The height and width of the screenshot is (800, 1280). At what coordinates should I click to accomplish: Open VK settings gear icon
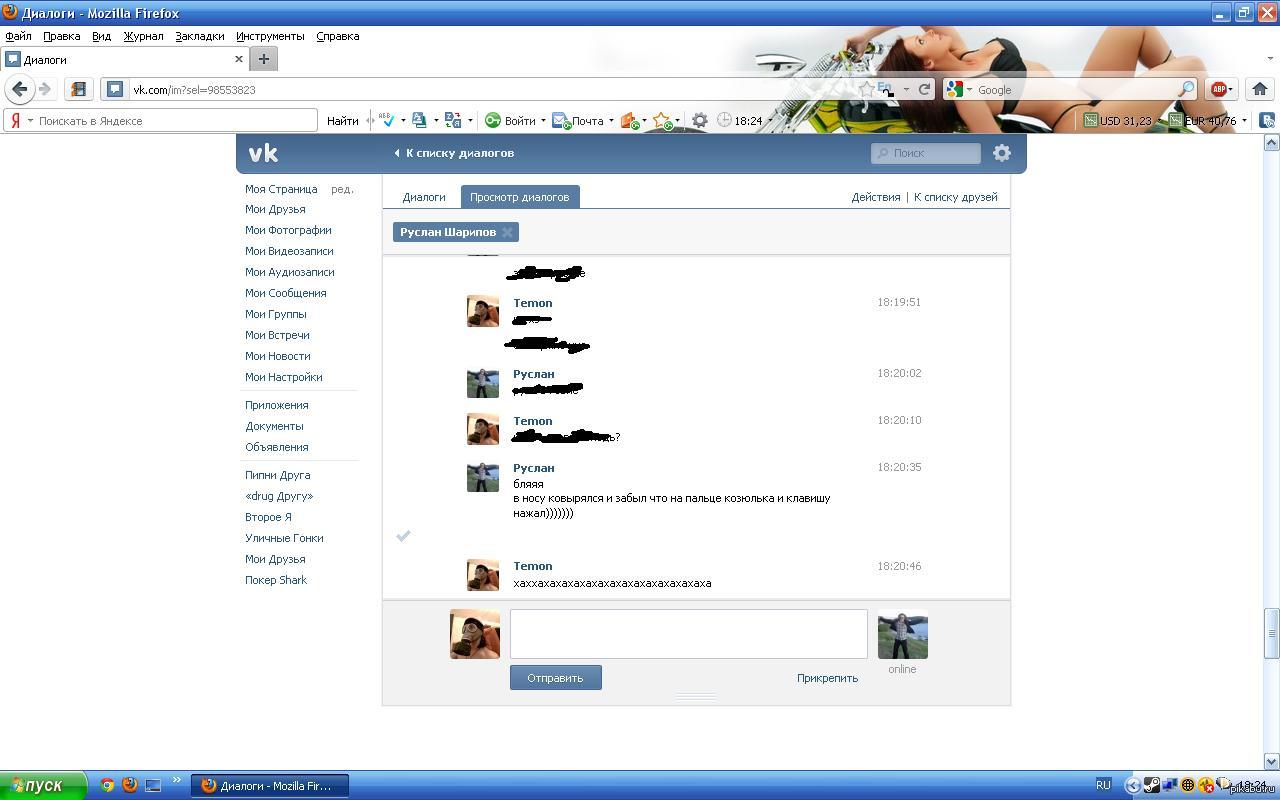click(x=1001, y=153)
